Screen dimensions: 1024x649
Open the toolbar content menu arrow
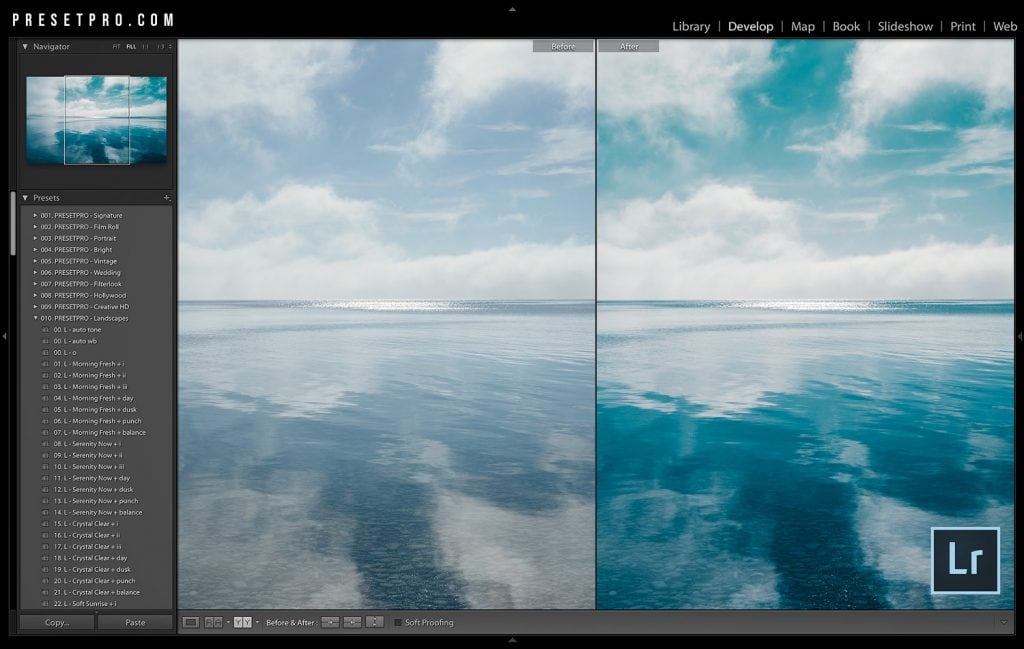1004,622
